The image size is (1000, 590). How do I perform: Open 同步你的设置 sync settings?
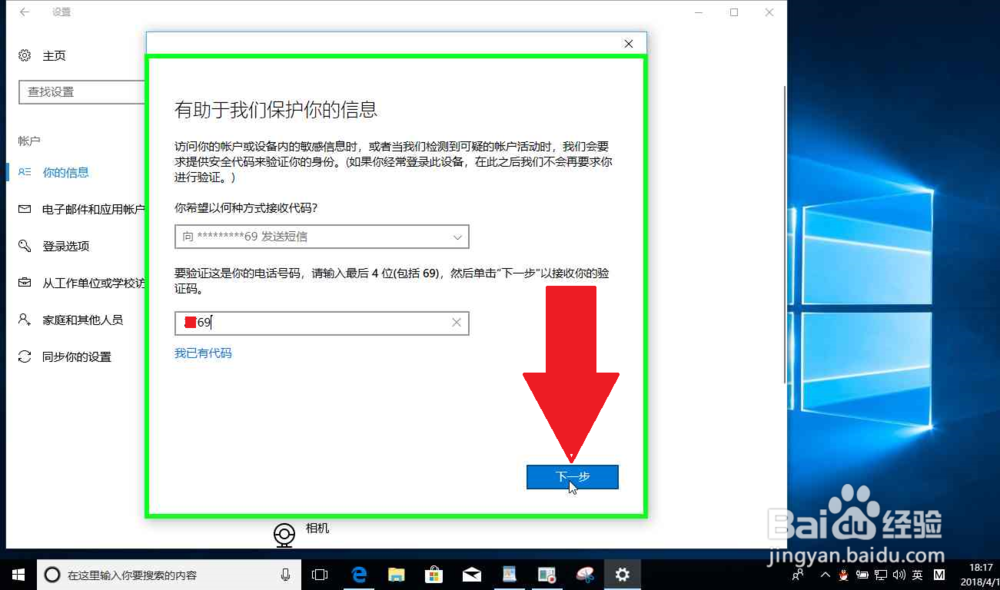click(x=60, y=356)
